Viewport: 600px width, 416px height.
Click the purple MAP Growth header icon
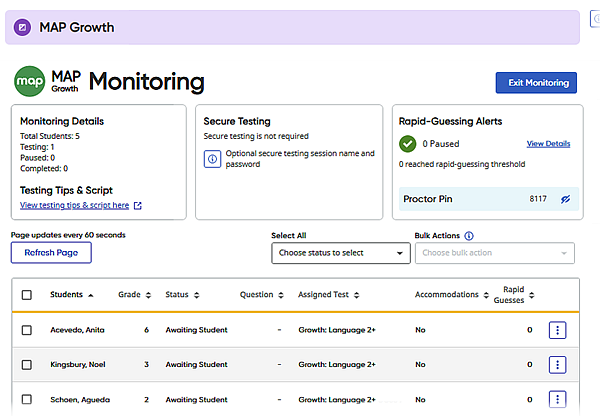(x=23, y=27)
